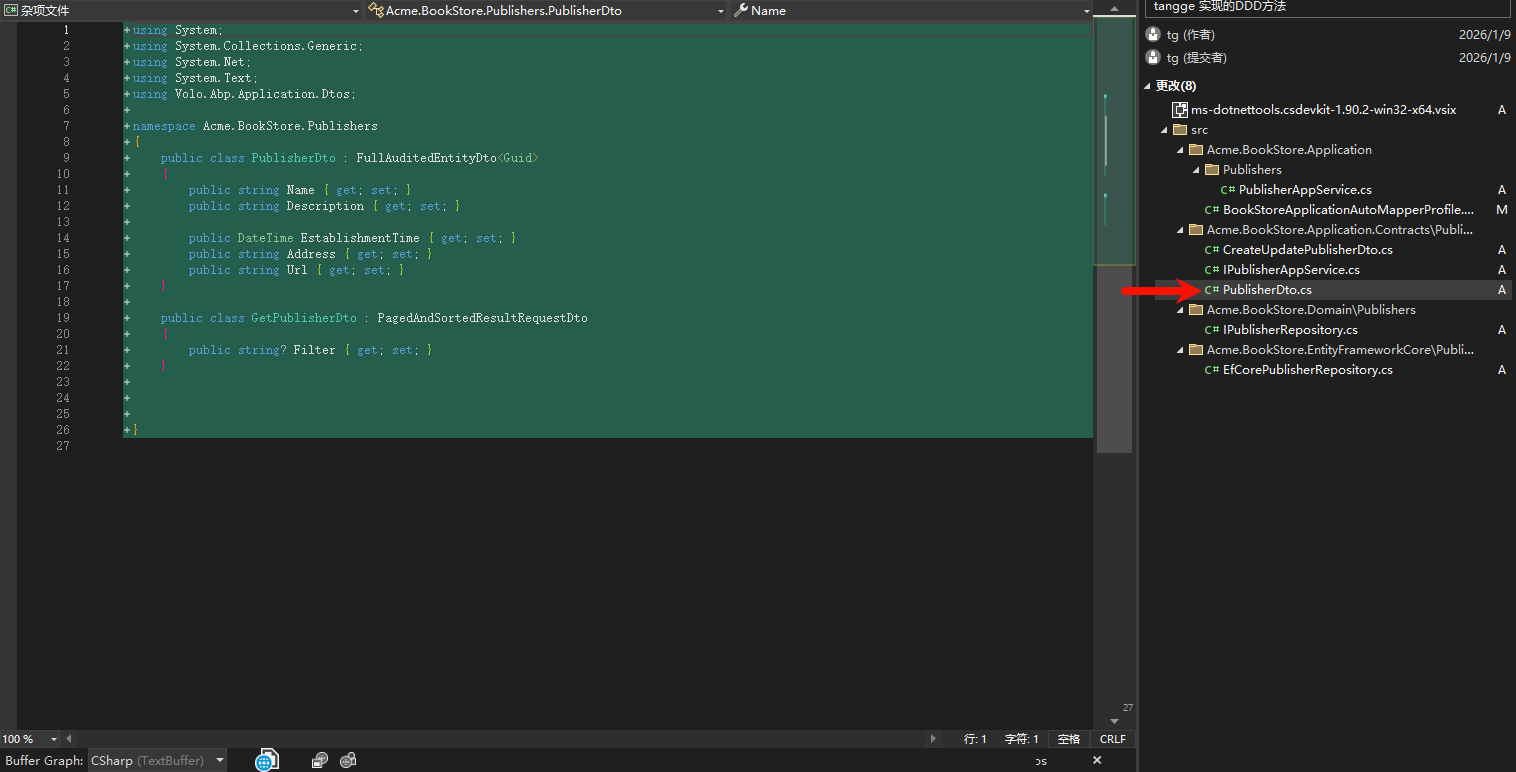Open BookStoreApplicationAutoMapperProfile file in changes list
Viewport: 1516px width, 772px height.
(1348, 210)
